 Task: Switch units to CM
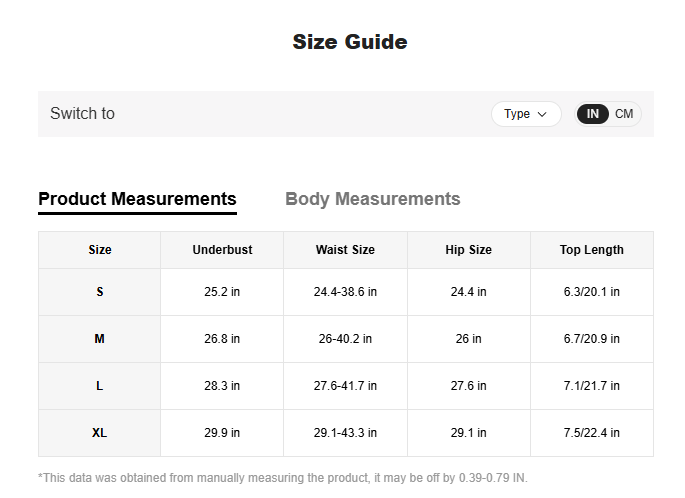pos(624,114)
